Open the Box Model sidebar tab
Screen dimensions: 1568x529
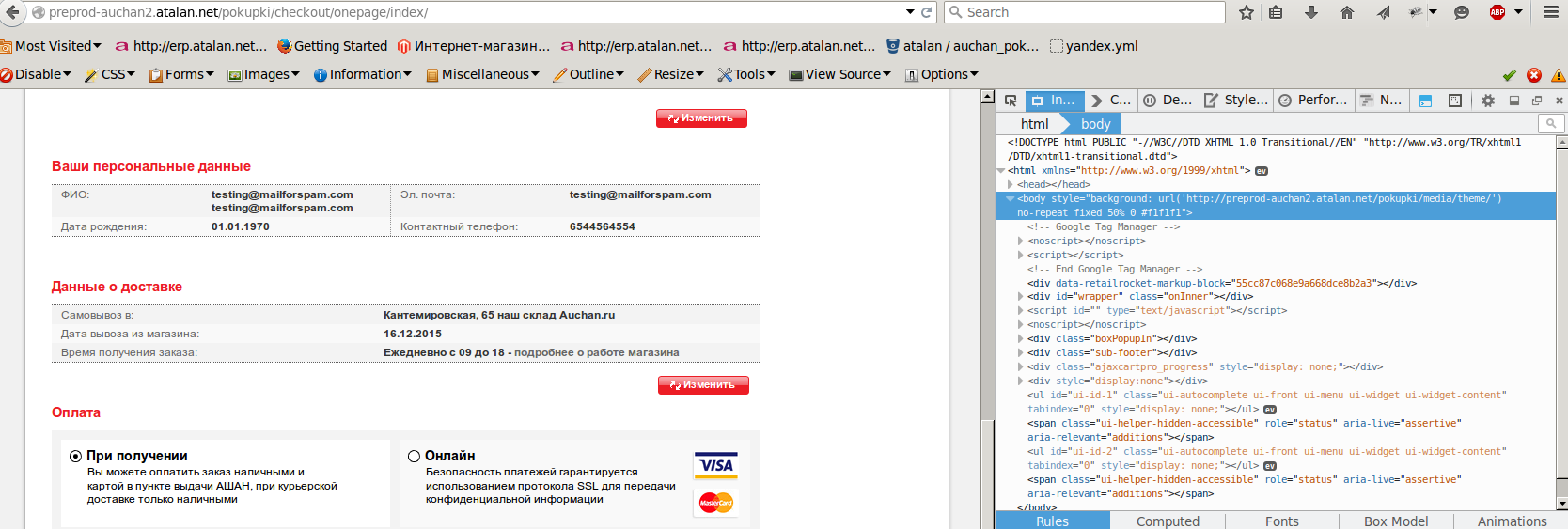1396,521
